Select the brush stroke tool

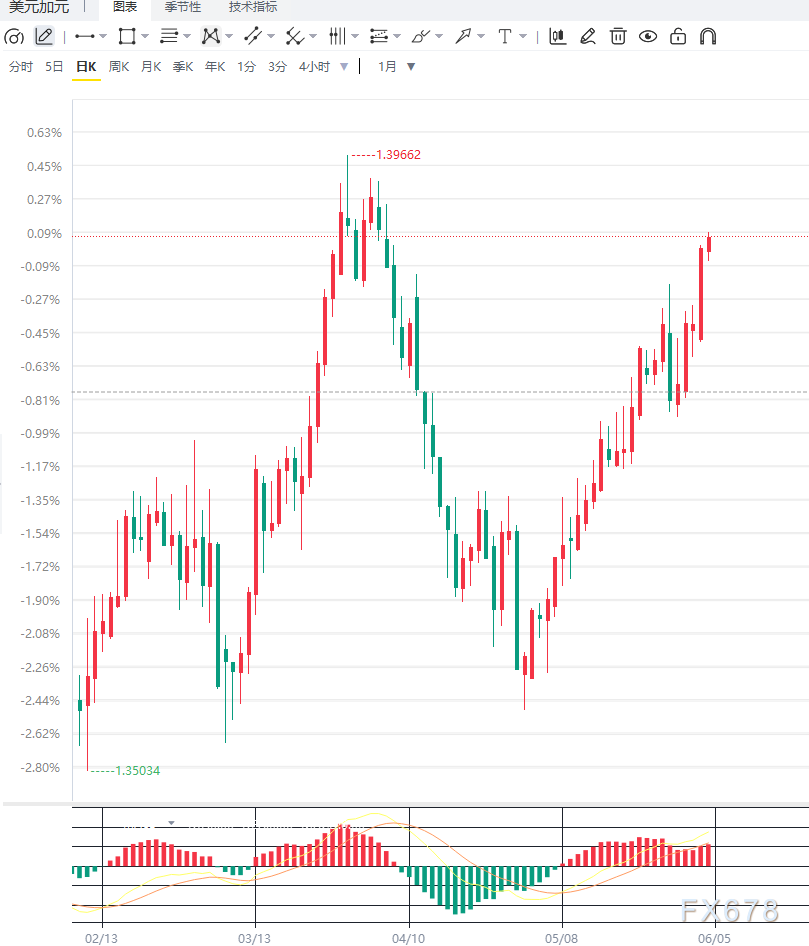[x=420, y=36]
